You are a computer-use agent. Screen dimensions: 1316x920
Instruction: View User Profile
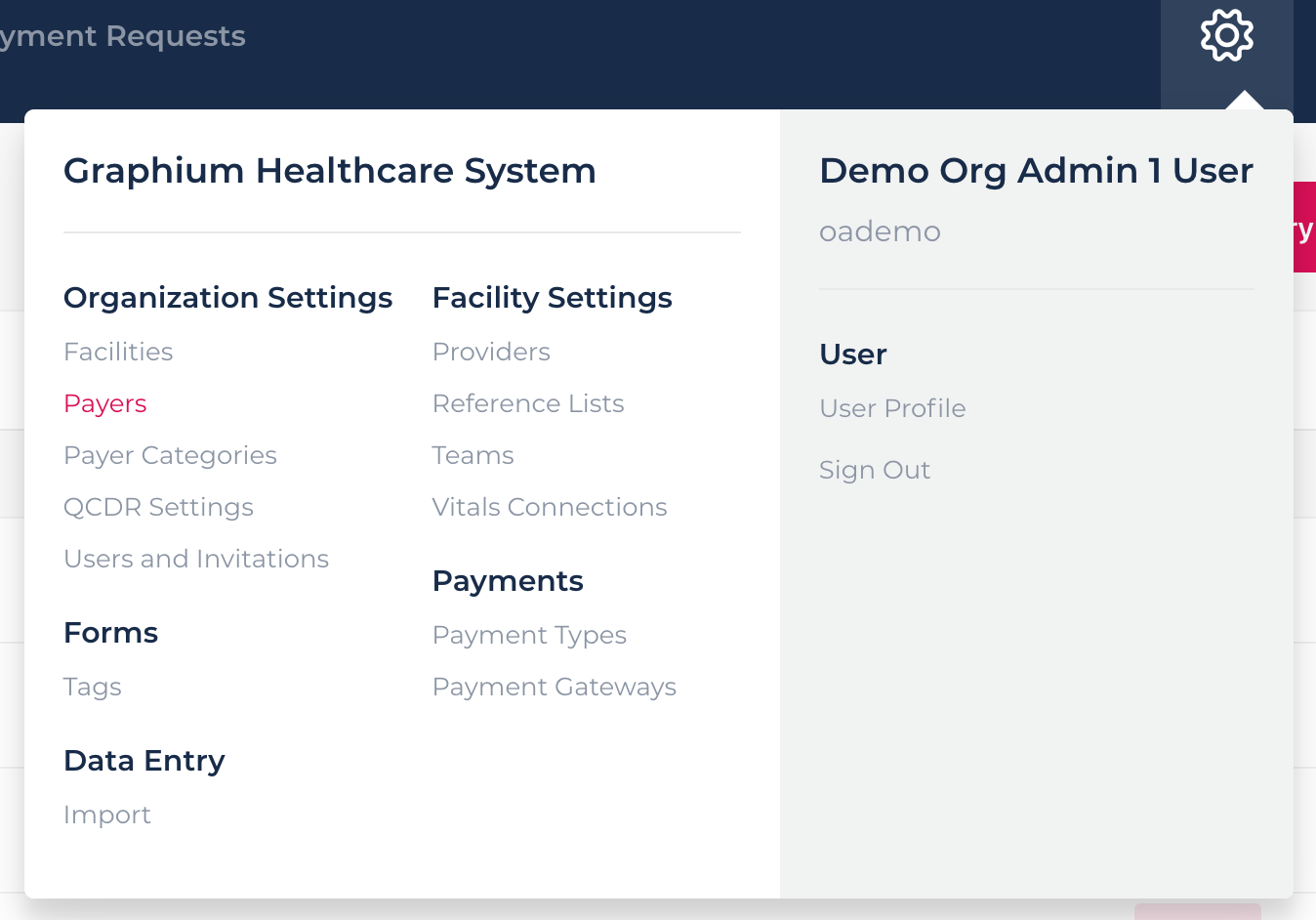tap(892, 408)
